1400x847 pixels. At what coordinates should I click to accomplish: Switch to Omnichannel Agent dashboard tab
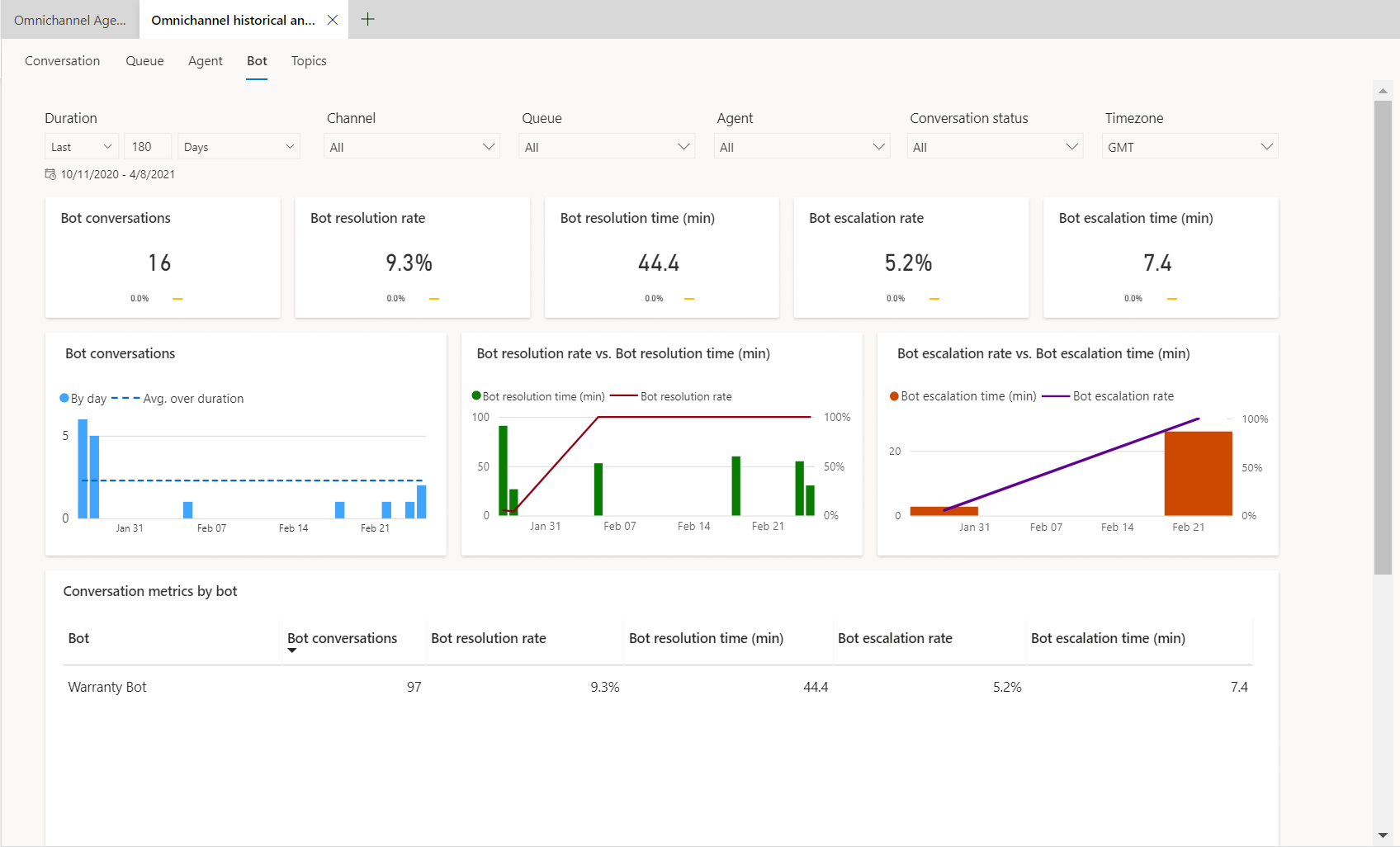tap(70, 20)
